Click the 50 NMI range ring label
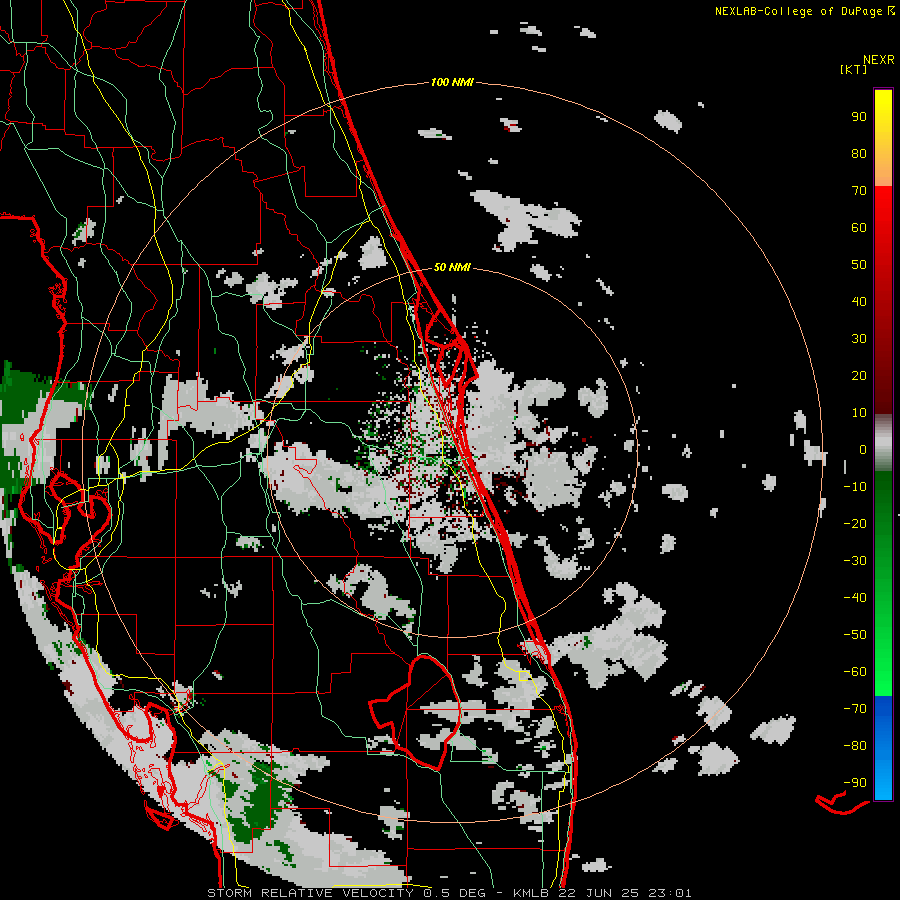 [x=452, y=267]
